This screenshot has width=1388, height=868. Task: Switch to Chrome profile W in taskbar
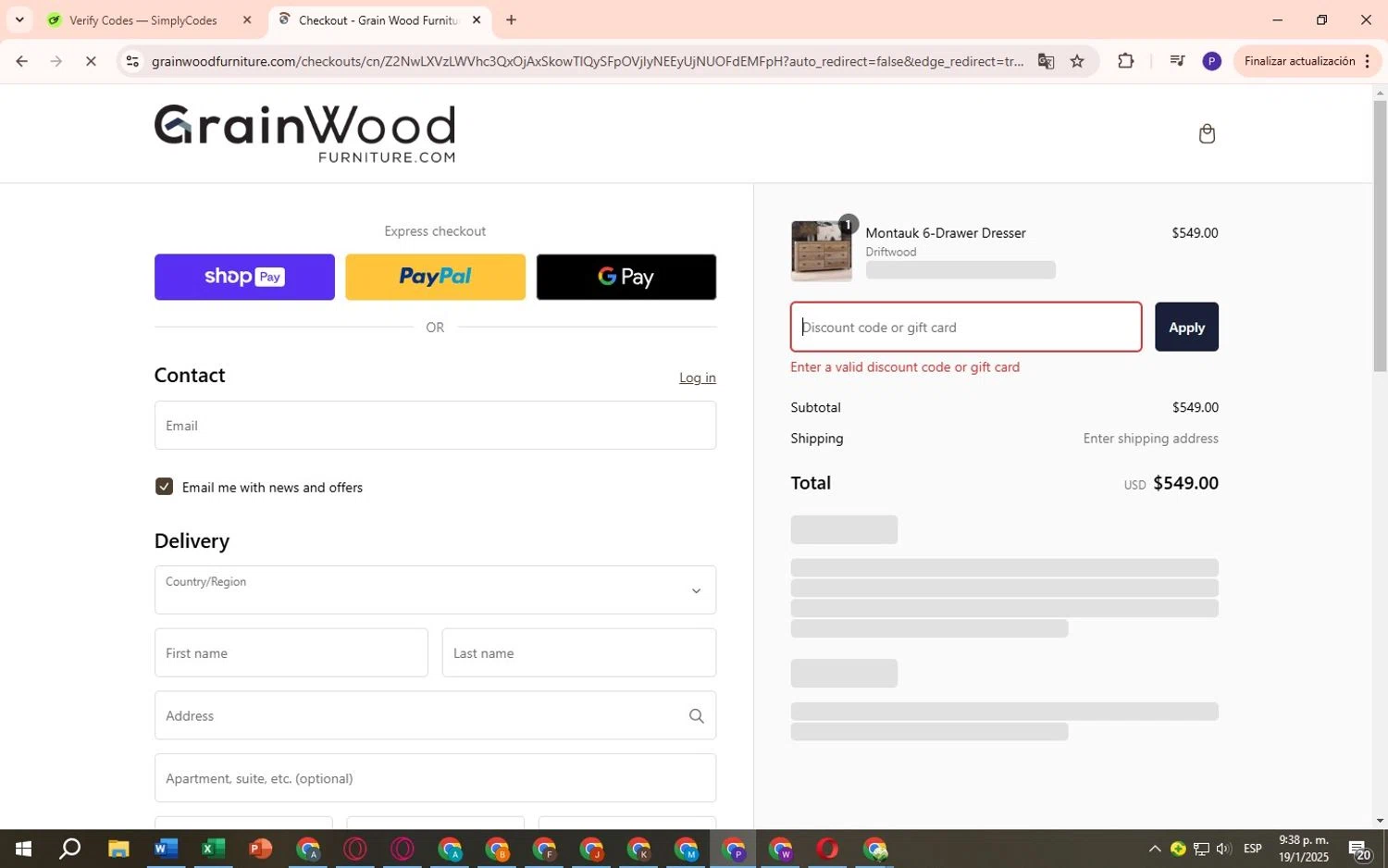780,849
